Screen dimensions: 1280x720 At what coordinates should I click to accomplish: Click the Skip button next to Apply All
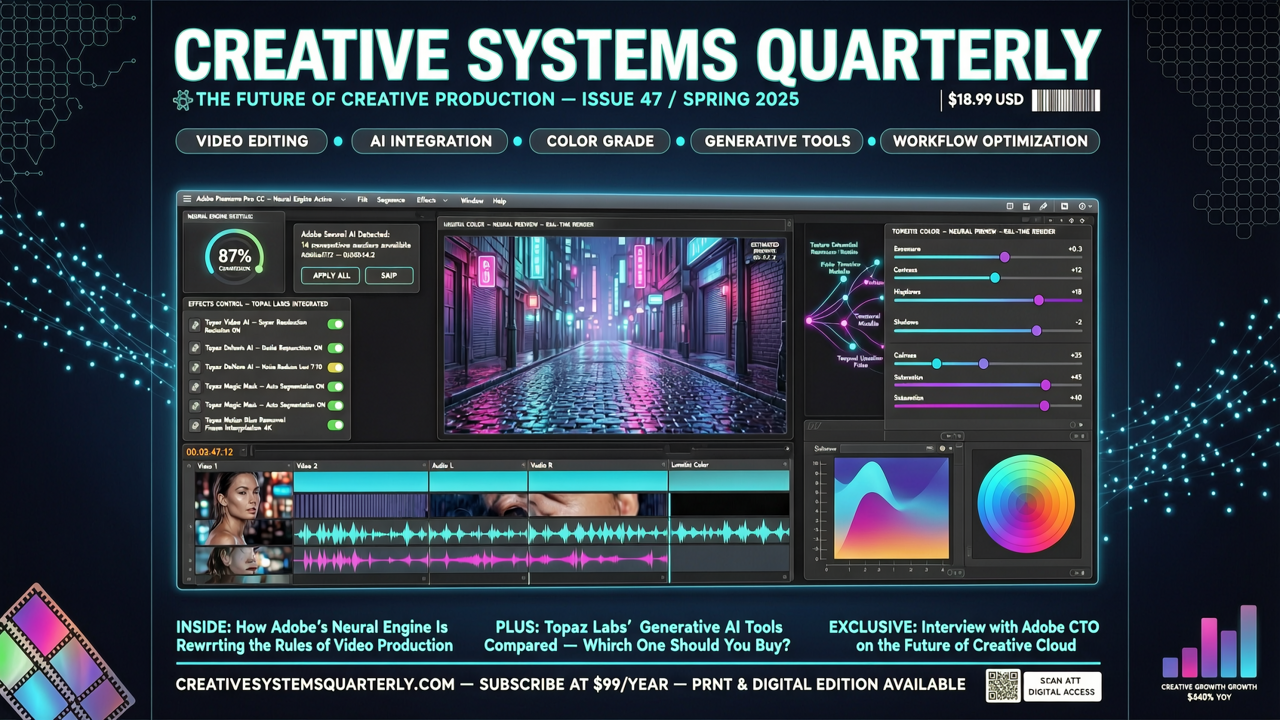click(x=389, y=275)
